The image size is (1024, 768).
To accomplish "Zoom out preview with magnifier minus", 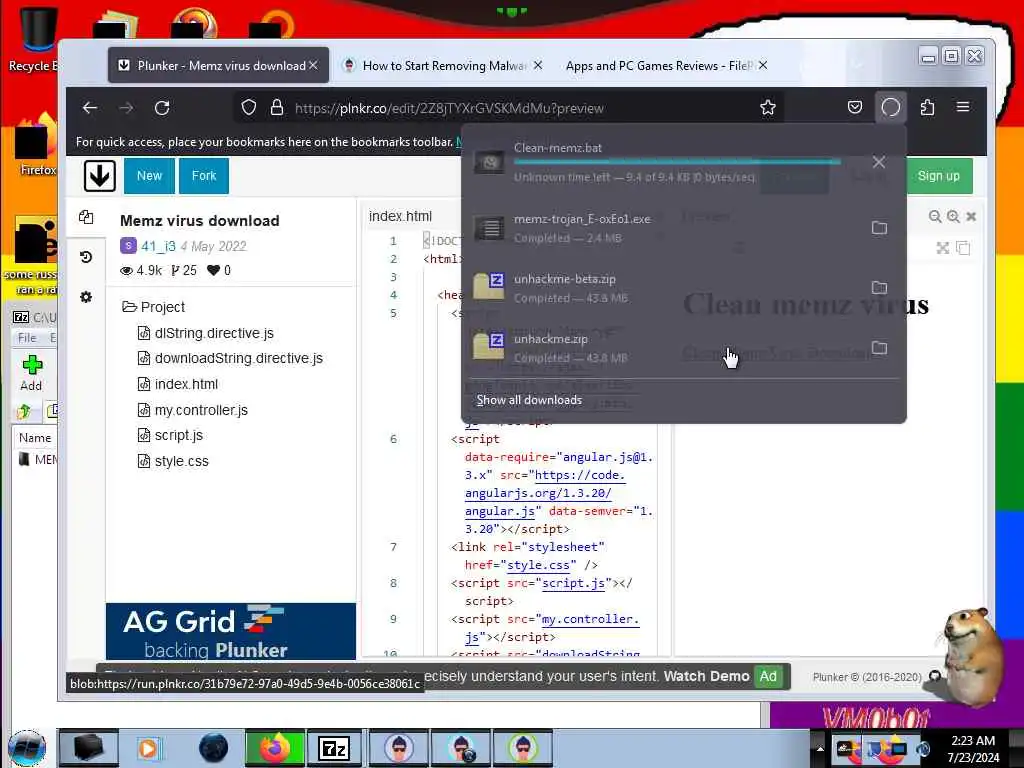I will point(935,216).
